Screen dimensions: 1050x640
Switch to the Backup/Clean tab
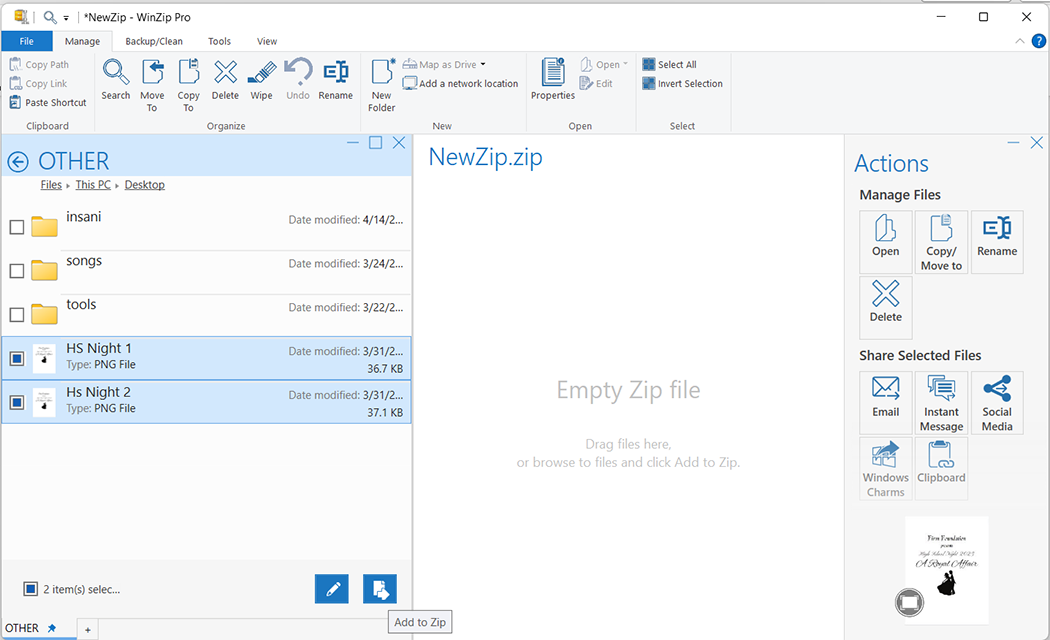tap(154, 41)
